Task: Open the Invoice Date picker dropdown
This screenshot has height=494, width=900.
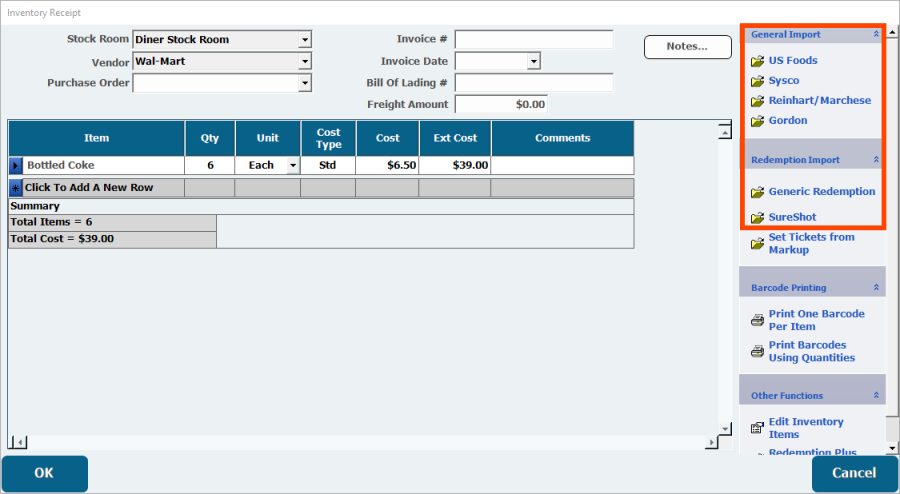Action: (533, 62)
